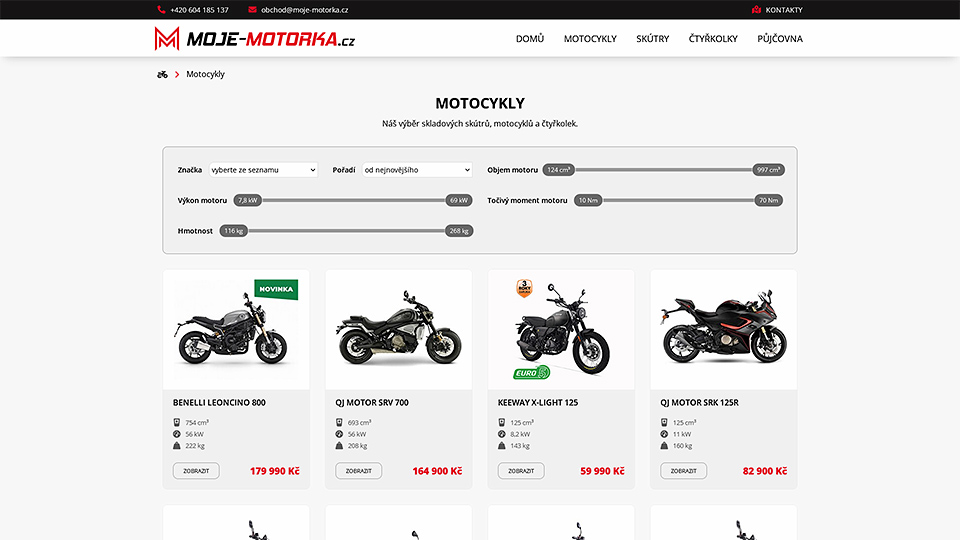Go to Domů menu item
Screen dimensions: 960x540
tap(530, 39)
